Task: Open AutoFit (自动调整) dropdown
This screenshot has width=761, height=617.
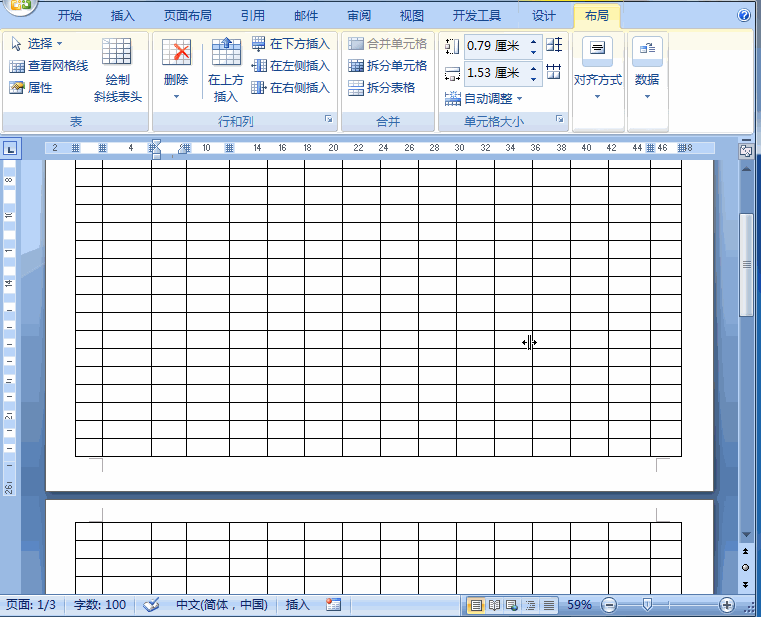Action: tap(483, 99)
